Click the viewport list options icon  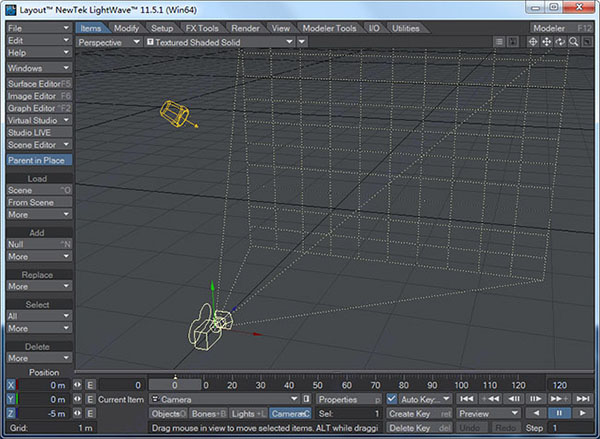(499, 42)
